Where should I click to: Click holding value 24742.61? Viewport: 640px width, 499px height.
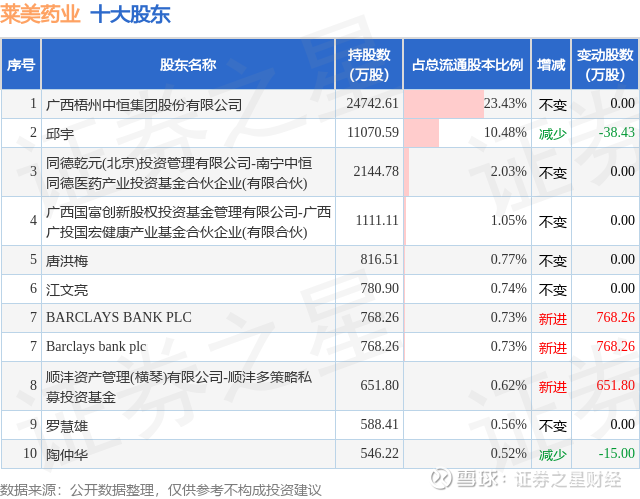(x=372, y=104)
